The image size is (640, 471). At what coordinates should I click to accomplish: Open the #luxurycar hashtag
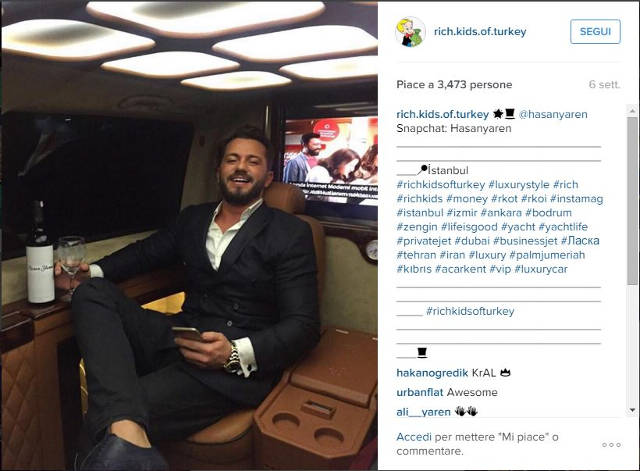541,269
